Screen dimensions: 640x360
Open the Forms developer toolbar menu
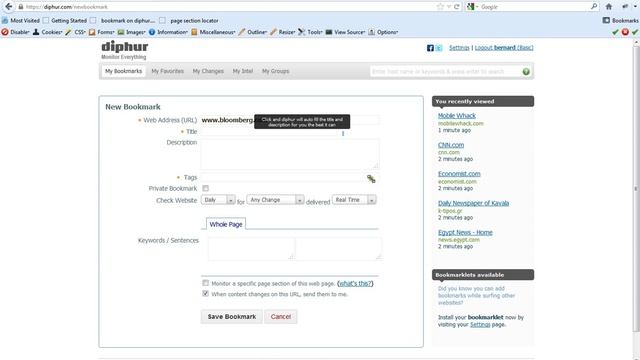tap(102, 32)
